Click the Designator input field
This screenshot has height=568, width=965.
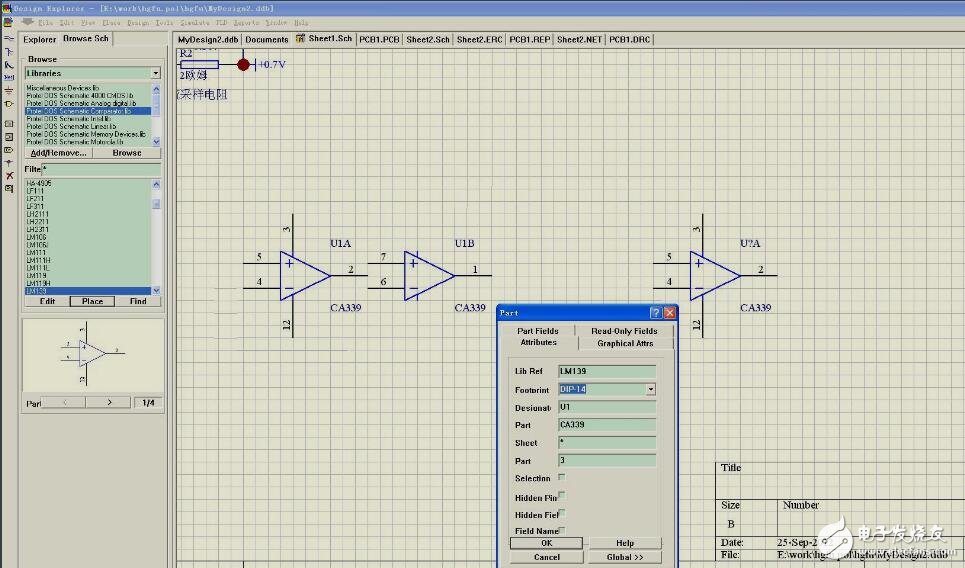pos(606,407)
